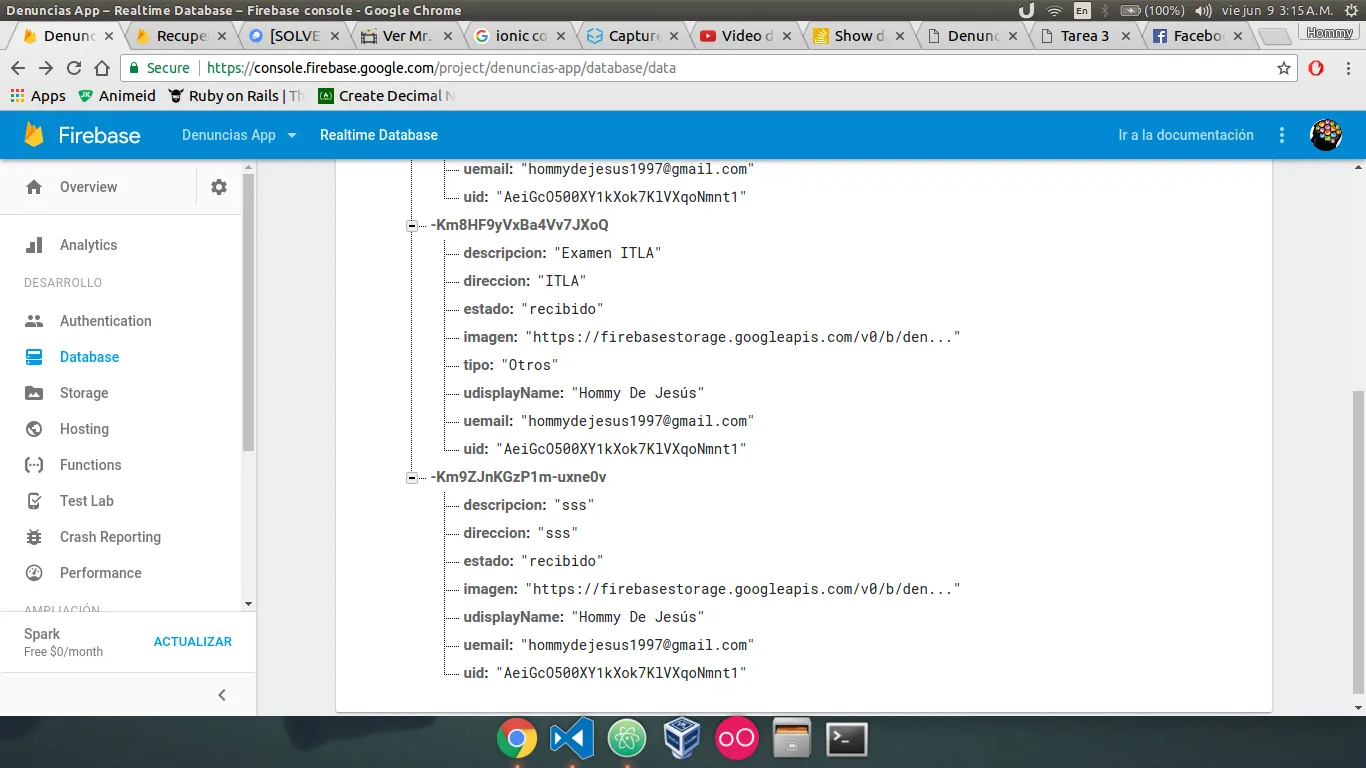Select the Hommy Chrome profile button
This screenshot has width=1366, height=768.
tap(1329, 33)
